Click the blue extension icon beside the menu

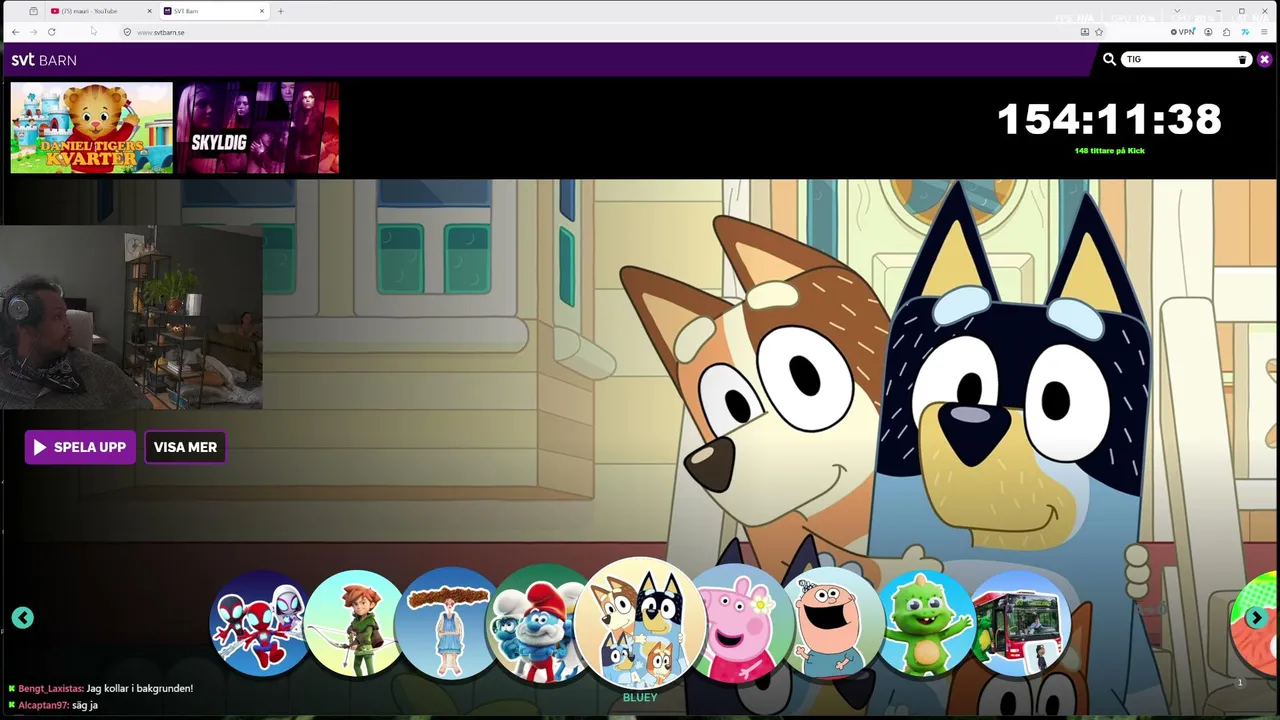(1245, 32)
